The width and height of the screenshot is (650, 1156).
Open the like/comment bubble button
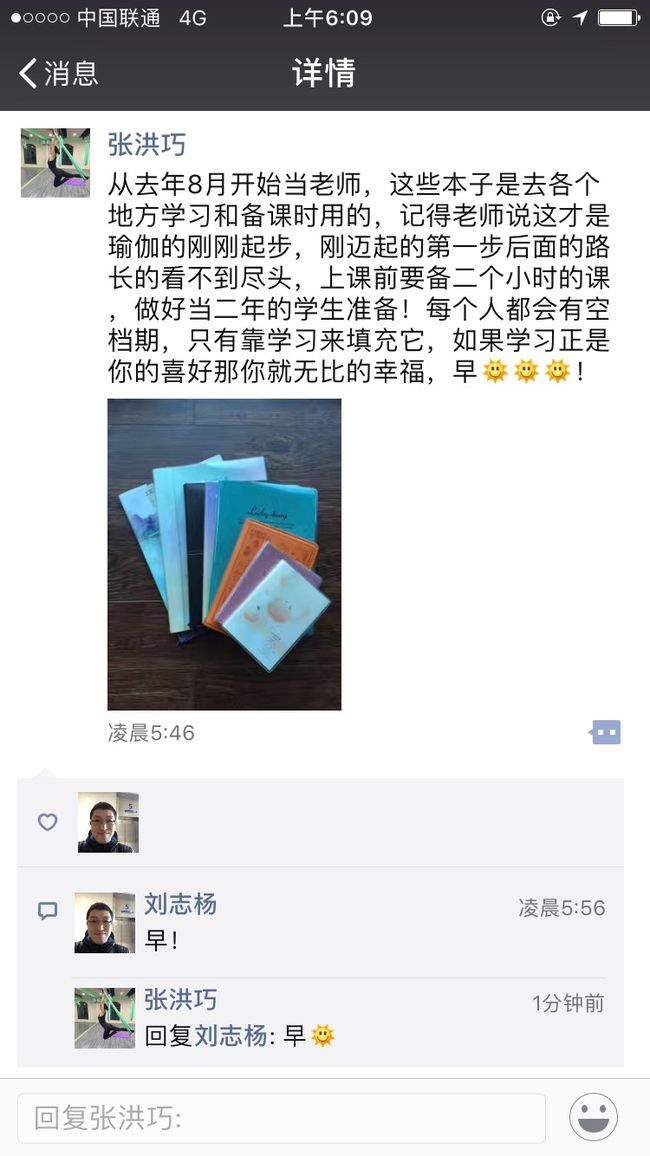click(606, 732)
